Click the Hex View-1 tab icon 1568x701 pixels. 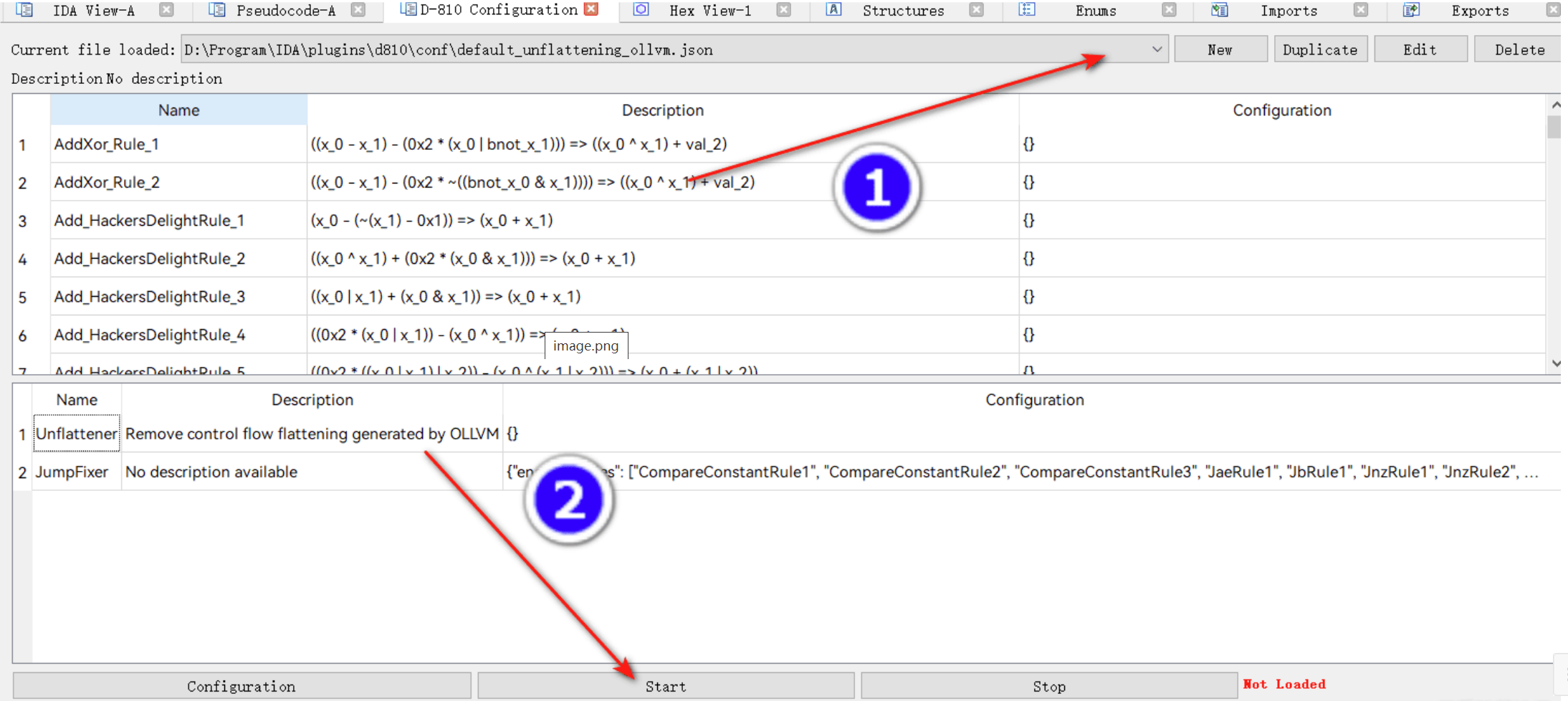tap(641, 10)
